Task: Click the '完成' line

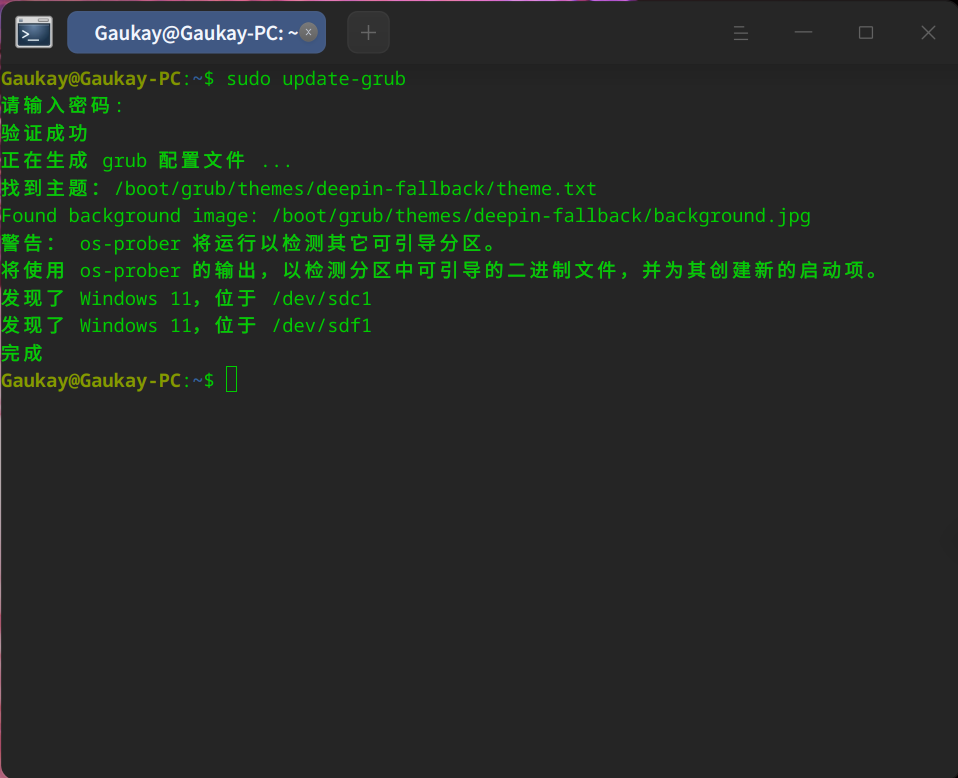Action: pos(22,353)
